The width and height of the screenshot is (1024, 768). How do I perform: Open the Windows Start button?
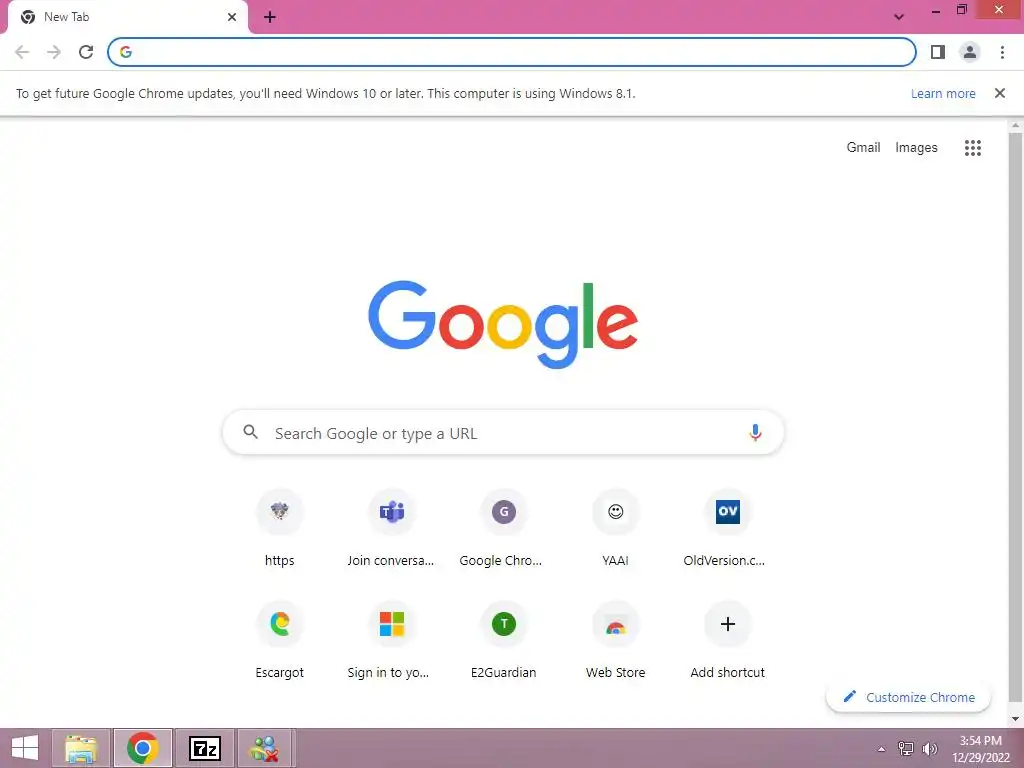pos(25,748)
